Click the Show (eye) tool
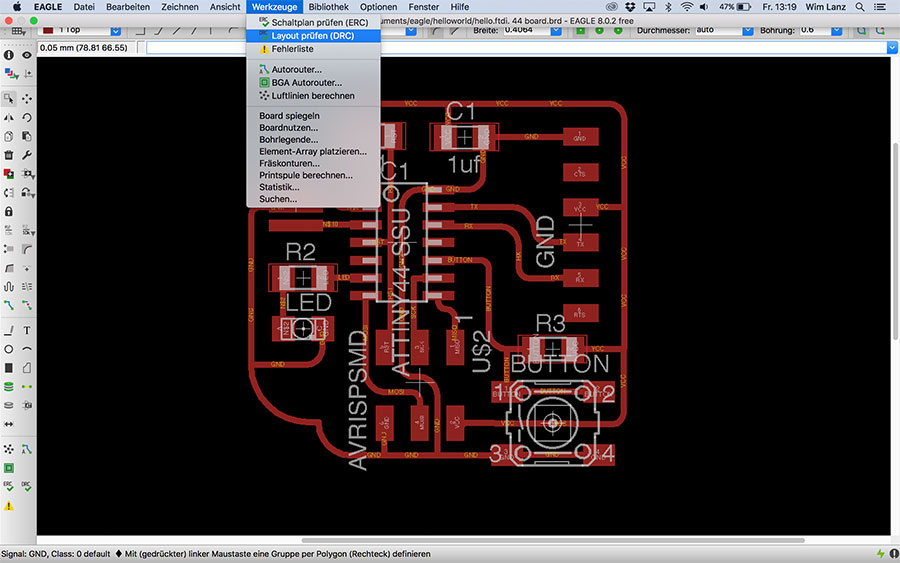The image size is (900, 563). [27, 55]
